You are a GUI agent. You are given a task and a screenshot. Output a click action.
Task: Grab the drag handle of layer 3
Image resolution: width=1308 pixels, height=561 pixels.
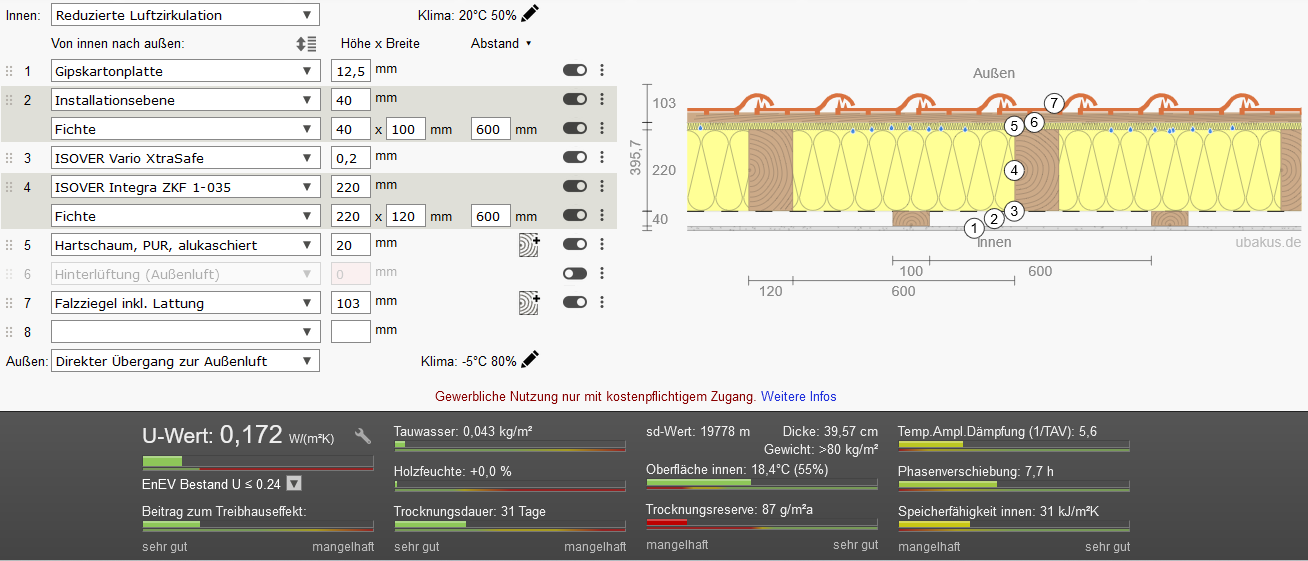coord(10,158)
